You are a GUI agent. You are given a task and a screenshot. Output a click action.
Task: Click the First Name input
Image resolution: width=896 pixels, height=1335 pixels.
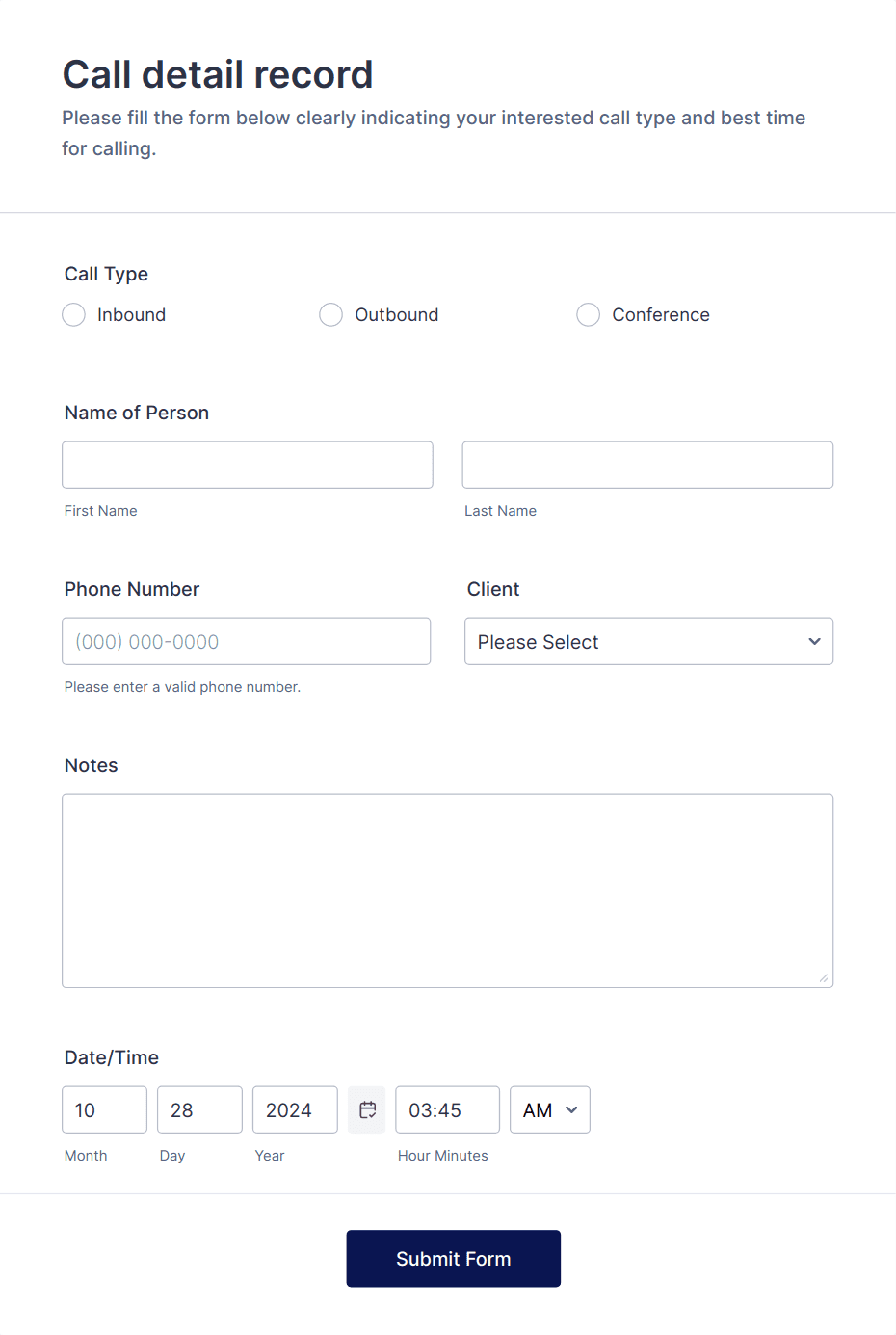(x=247, y=465)
